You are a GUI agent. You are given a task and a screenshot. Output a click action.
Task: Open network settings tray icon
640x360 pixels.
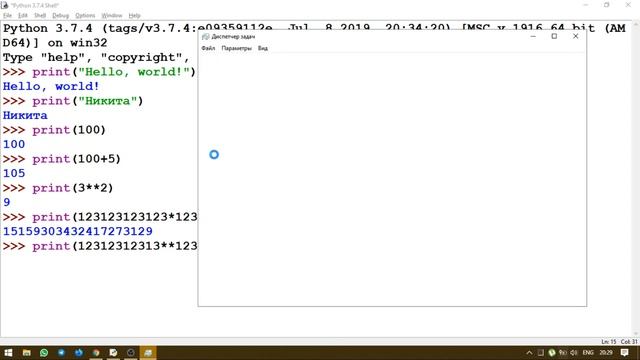coord(563,353)
